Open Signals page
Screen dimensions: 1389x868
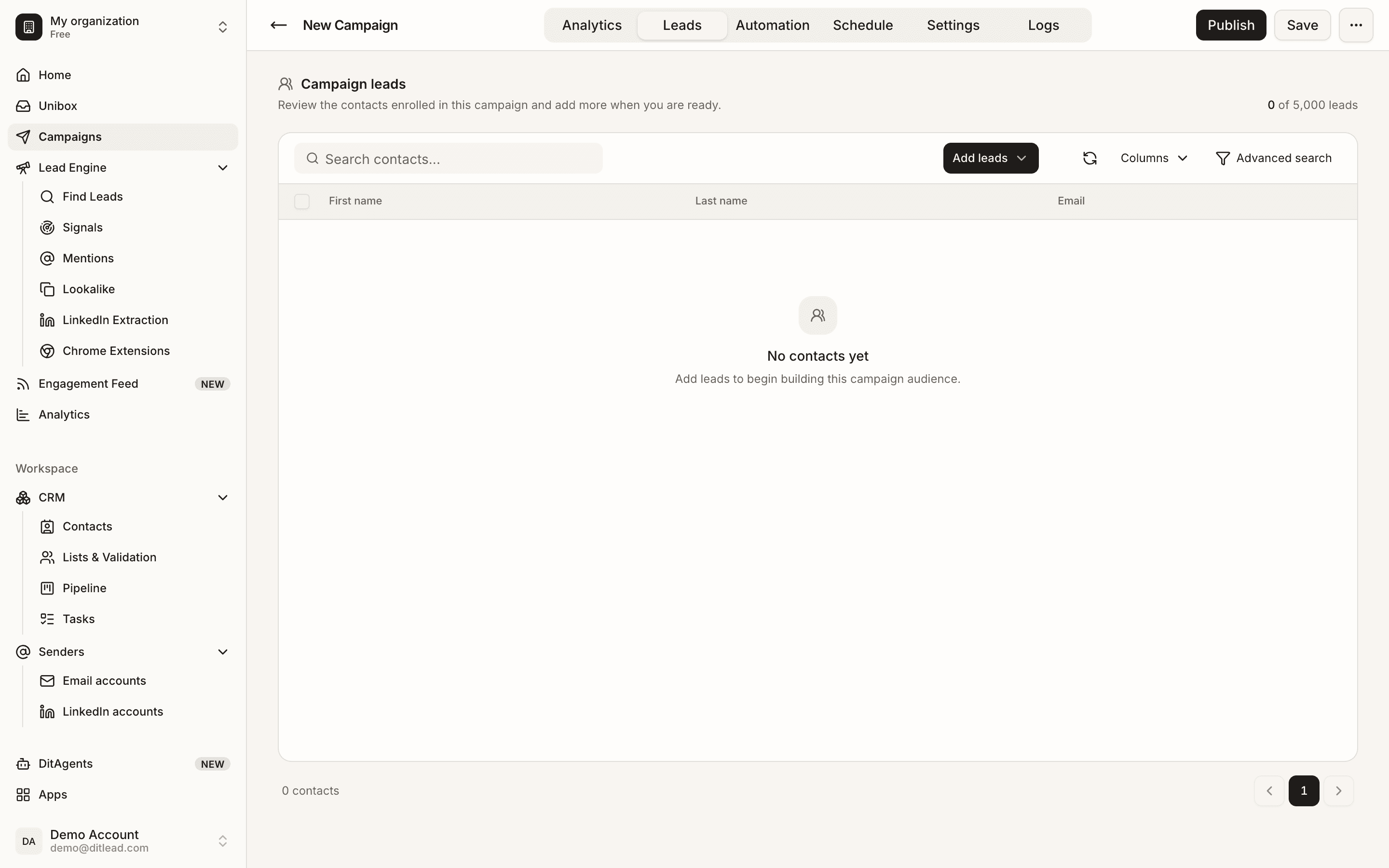pyautogui.click(x=134, y=227)
